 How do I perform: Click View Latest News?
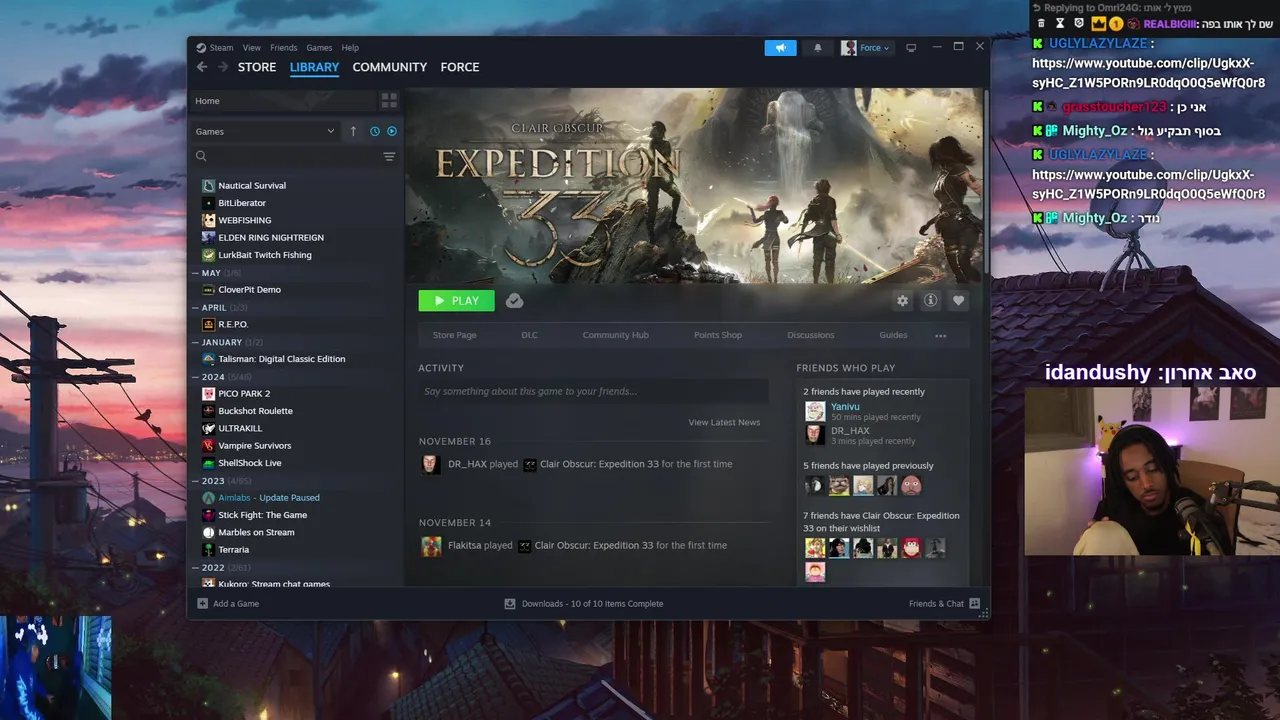coord(724,422)
